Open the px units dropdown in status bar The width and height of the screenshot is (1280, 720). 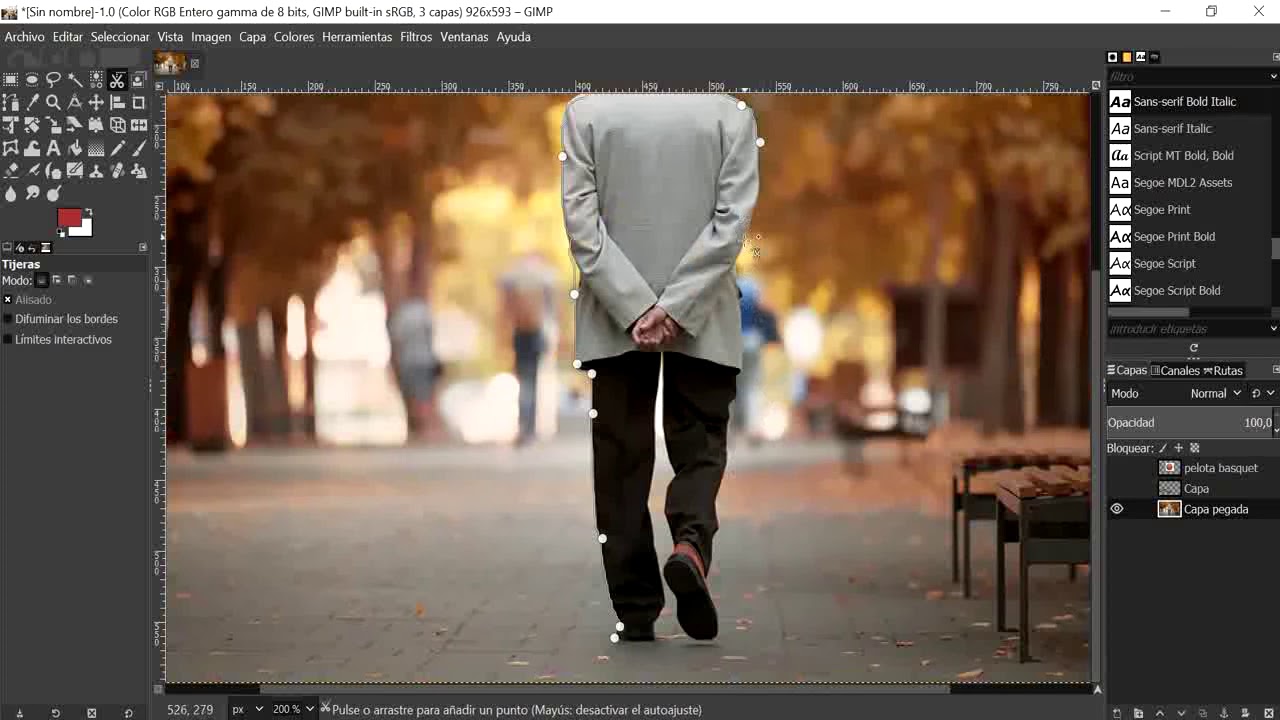tap(248, 709)
